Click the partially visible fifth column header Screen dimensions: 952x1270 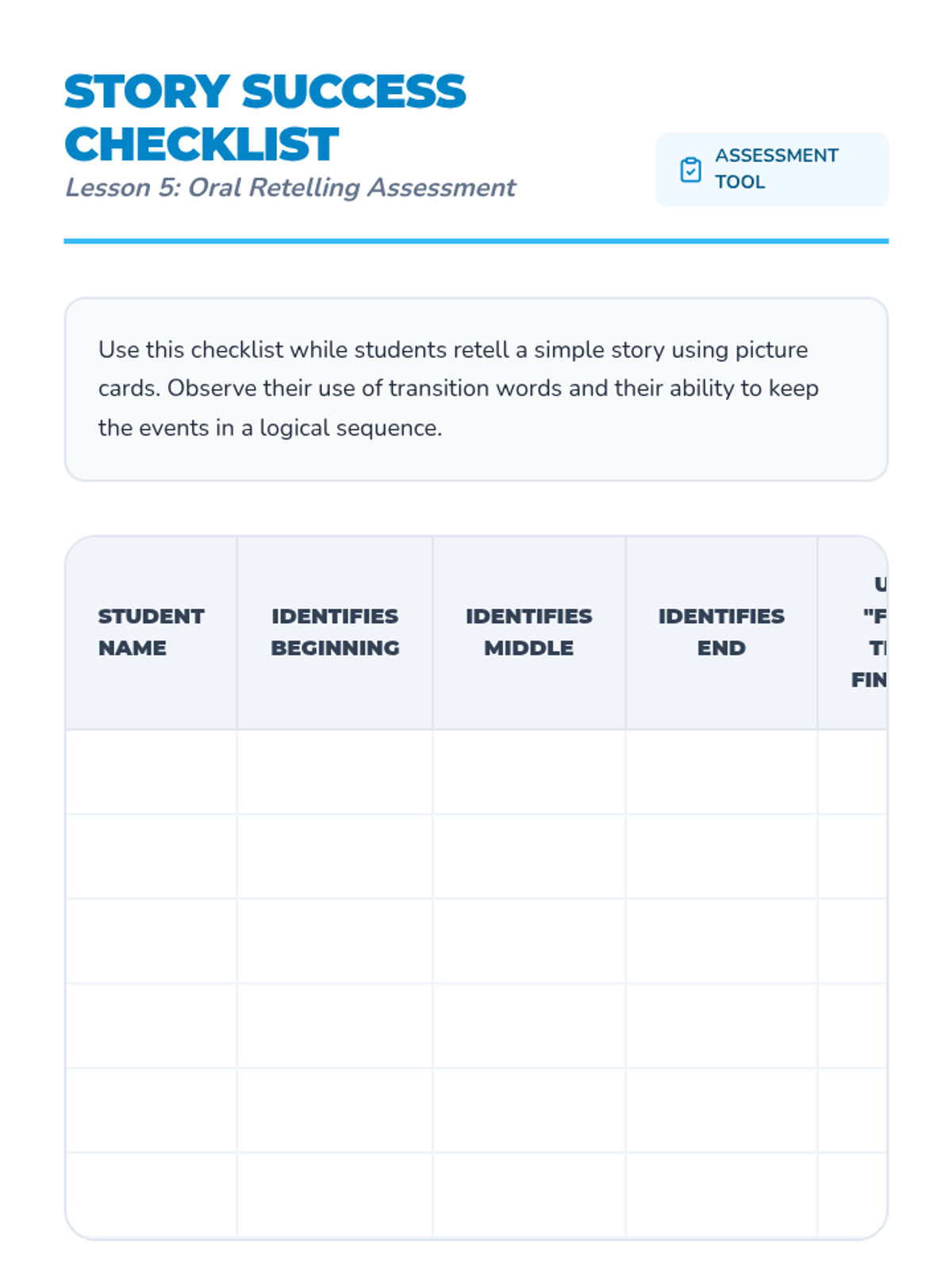click(853, 633)
